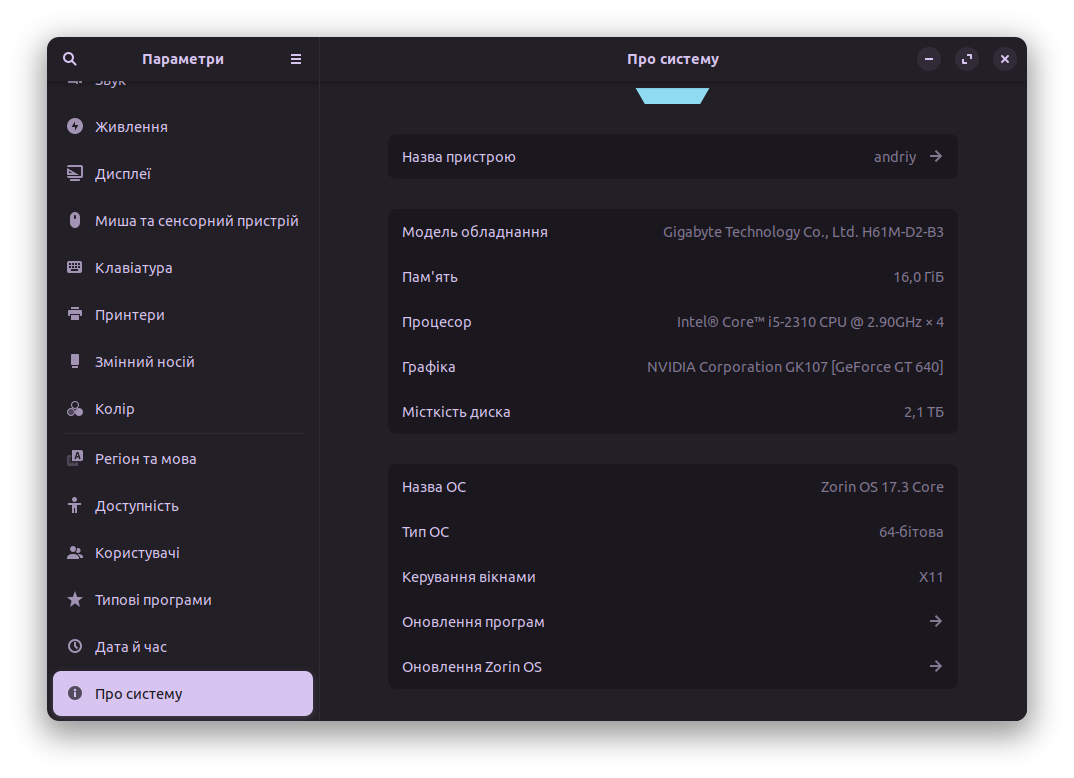This screenshot has width=1074, height=778.
Task: Select the highlighted Про систему item
Action: (x=183, y=694)
